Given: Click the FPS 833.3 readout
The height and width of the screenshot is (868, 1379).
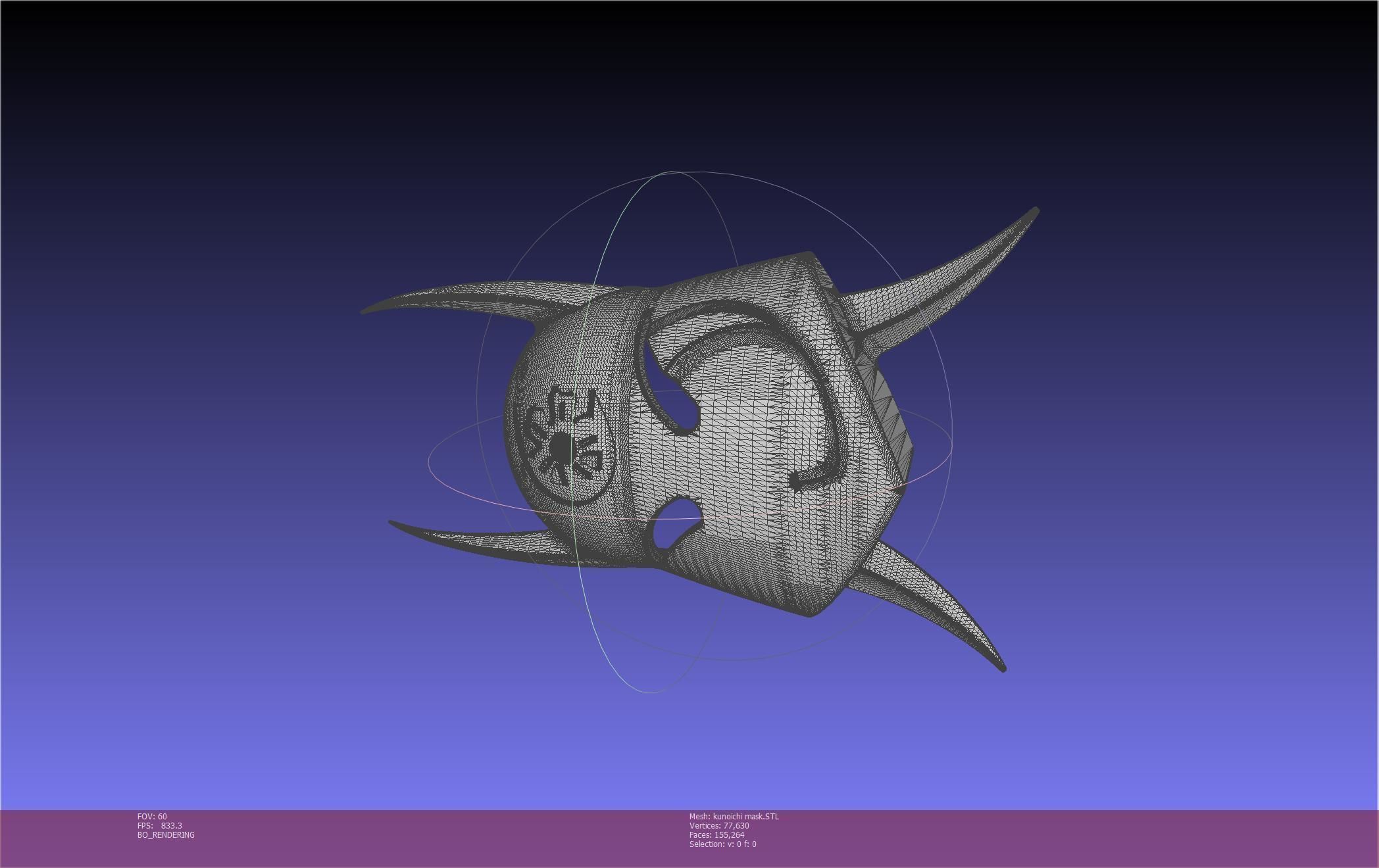Looking at the screenshot, I should (x=160, y=825).
